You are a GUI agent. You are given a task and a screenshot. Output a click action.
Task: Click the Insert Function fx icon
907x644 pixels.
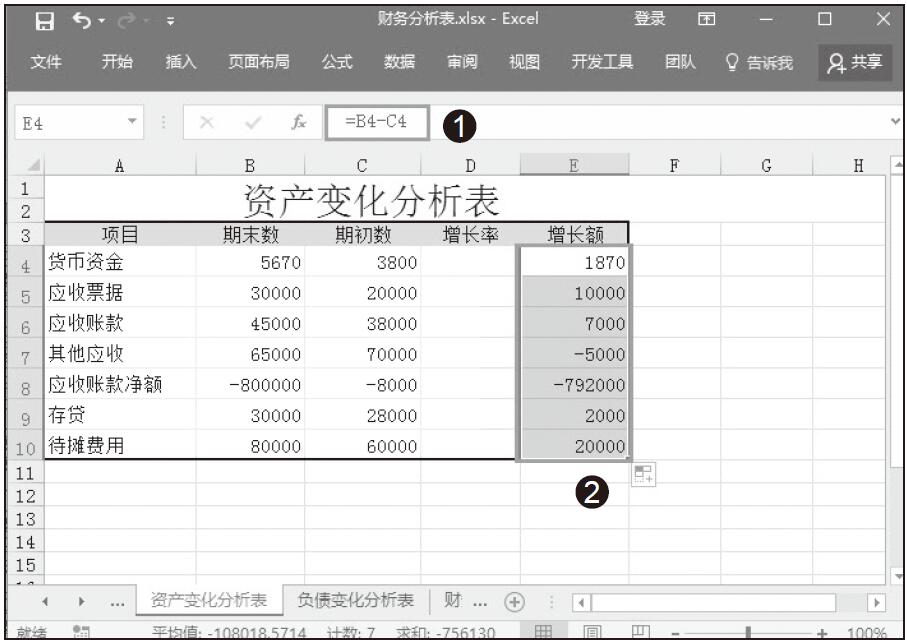298,122
